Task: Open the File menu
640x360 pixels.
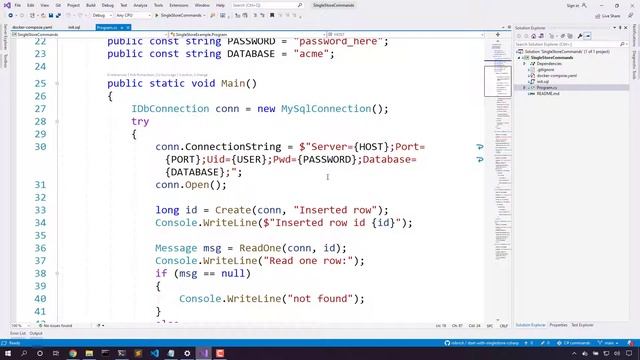Action: click(18, 5)
